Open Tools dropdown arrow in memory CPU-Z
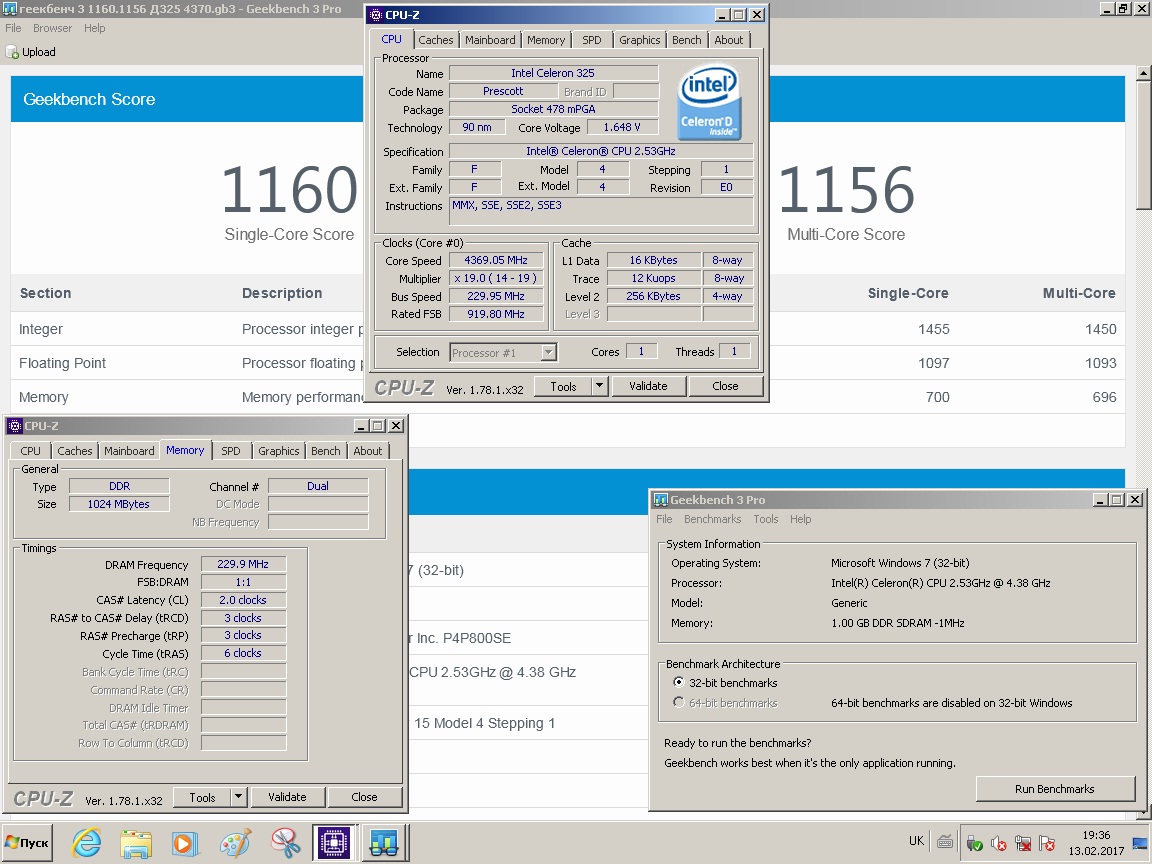 (x=238, y=796)
